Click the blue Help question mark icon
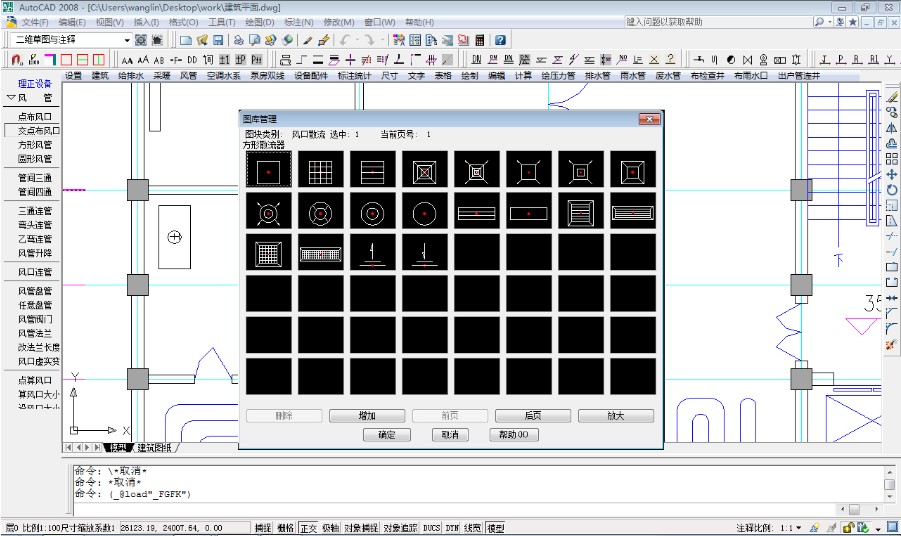Screen dimensions: 901x536 [499, 40]
